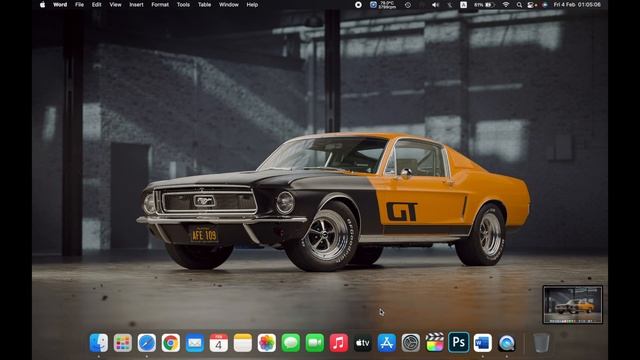640x360 pixels.
Task: Open the Edit menu
Action: click(96, 5)
